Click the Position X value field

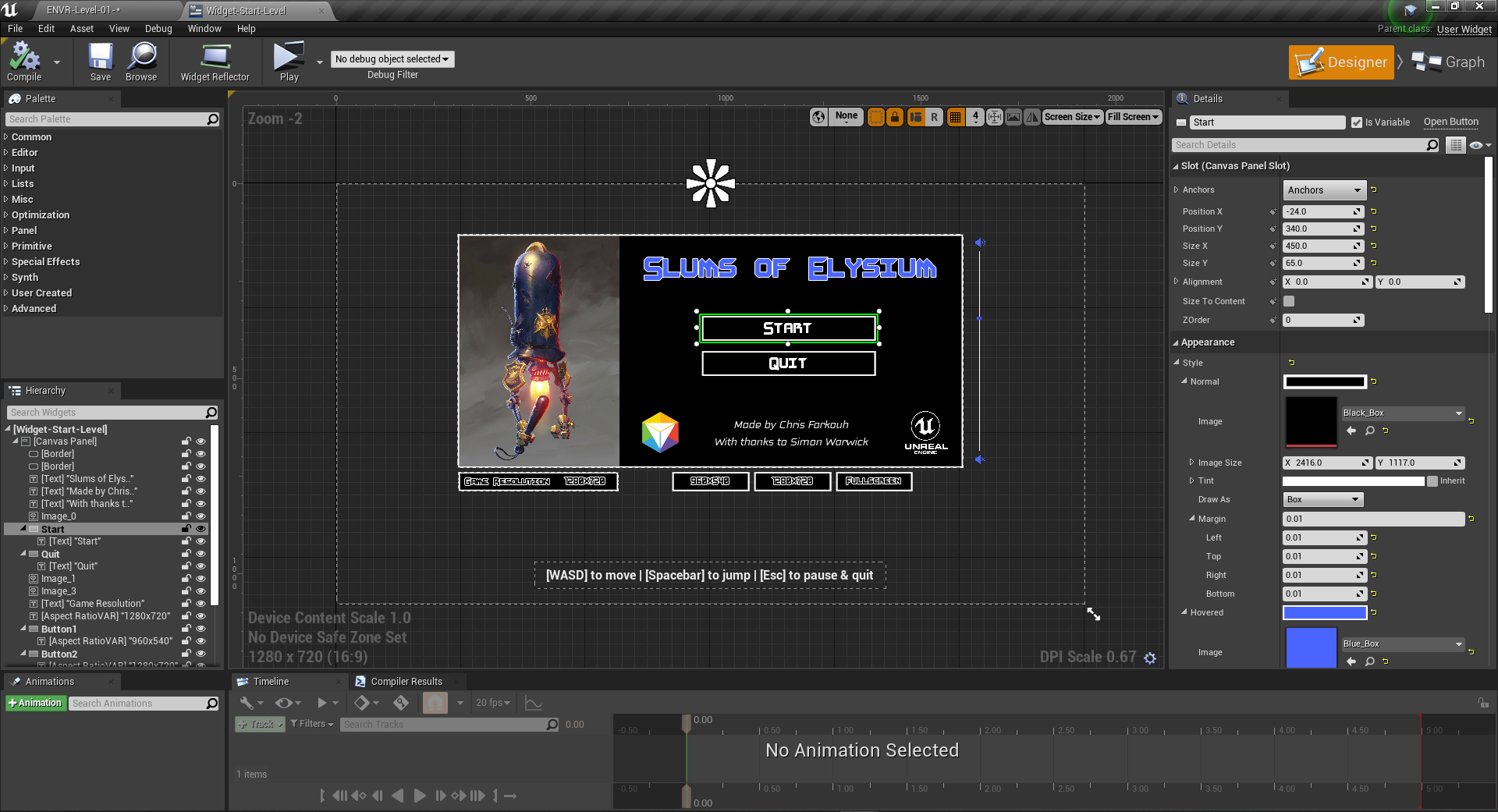[x=1323, y=212]
